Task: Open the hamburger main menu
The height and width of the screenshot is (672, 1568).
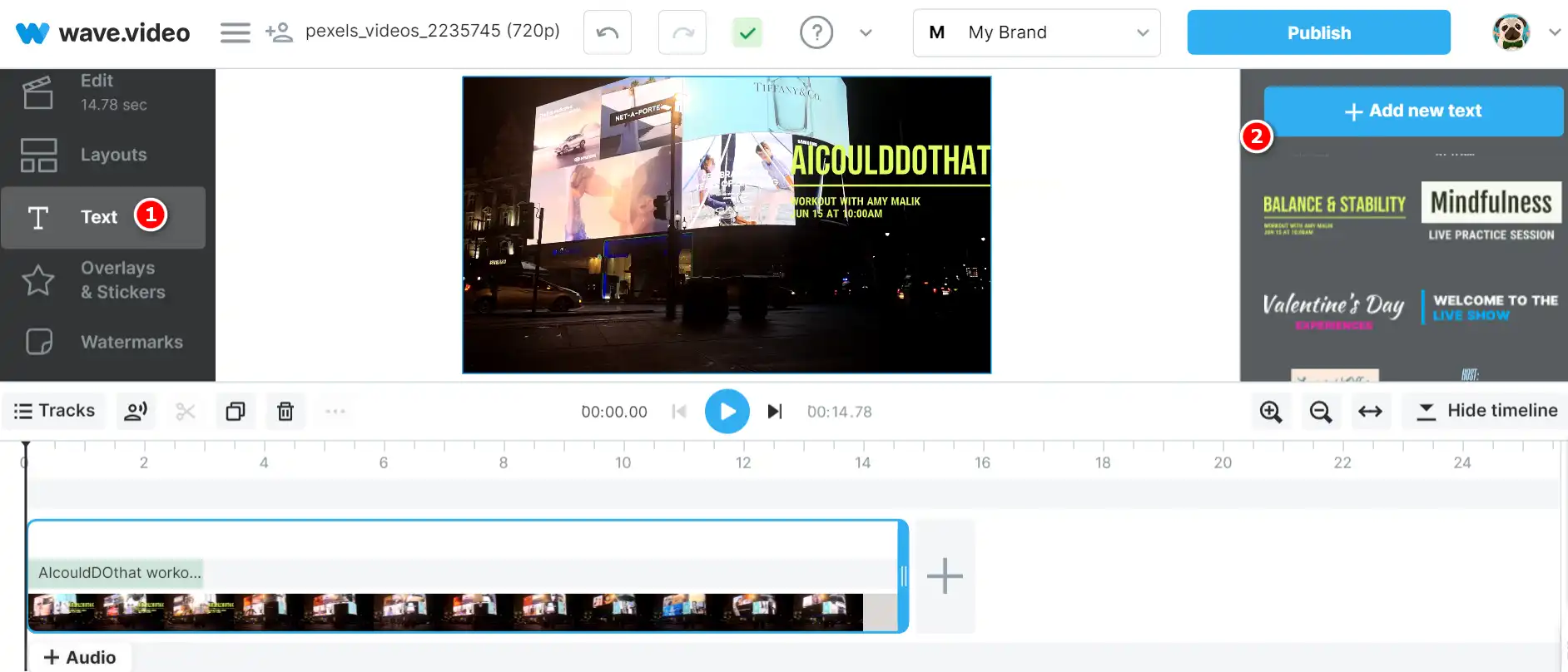Action: (235, 32)
